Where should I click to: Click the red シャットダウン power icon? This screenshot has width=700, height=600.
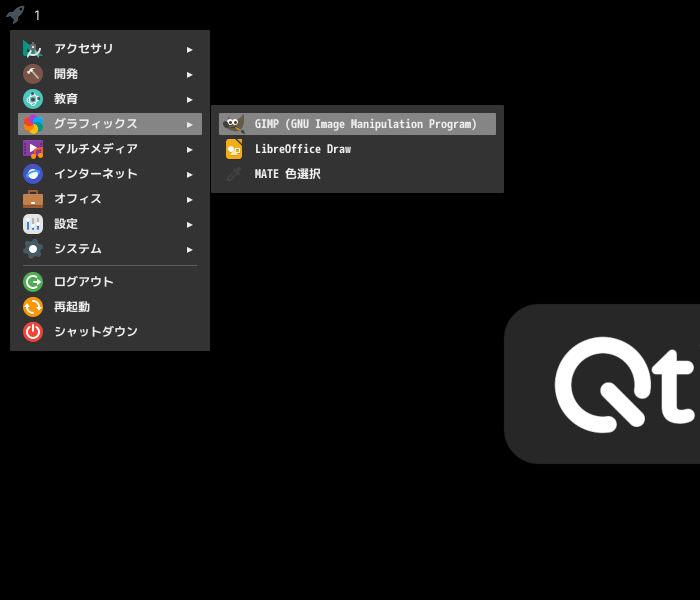[33, 332]
